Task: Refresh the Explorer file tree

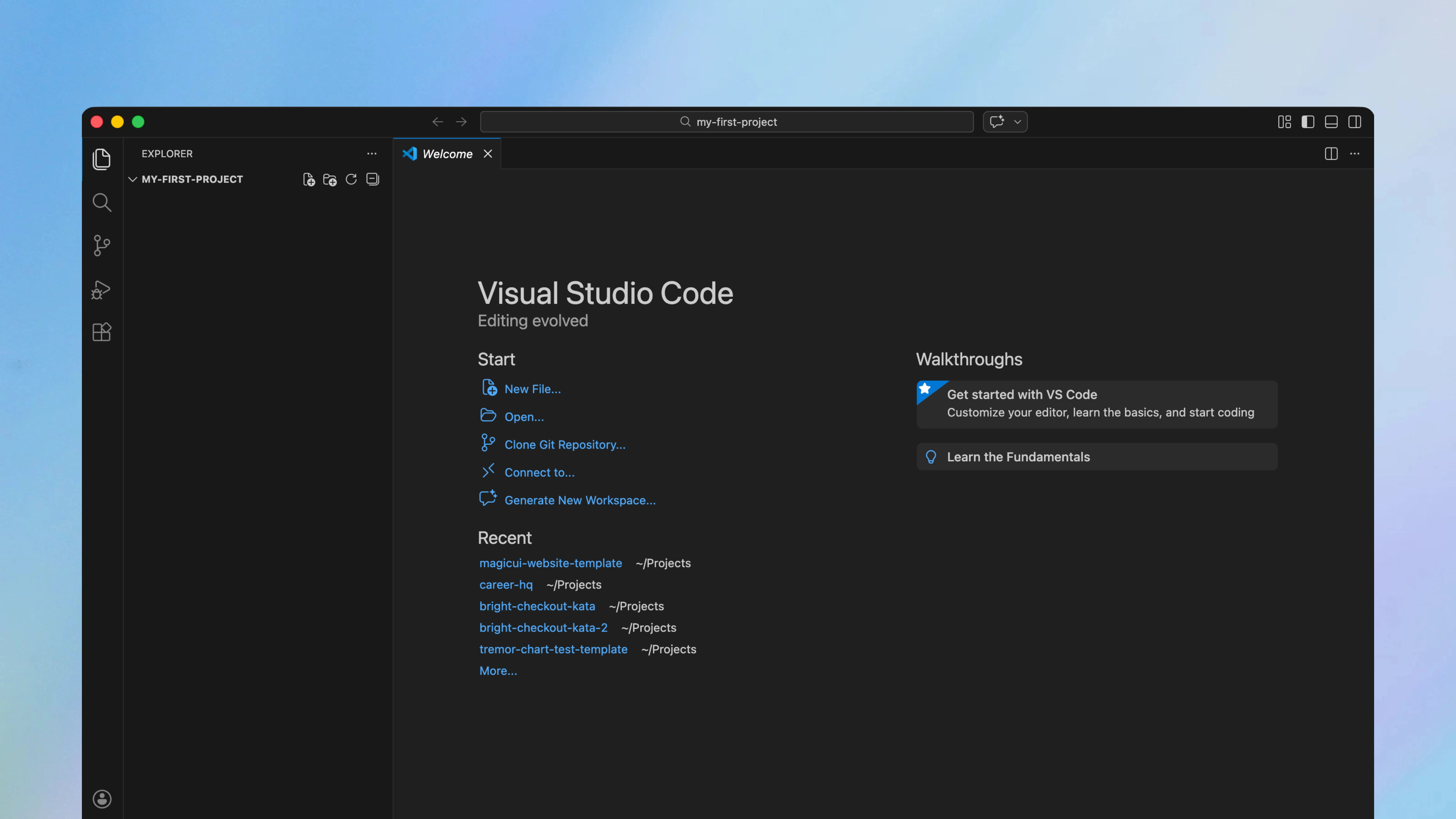Action: click(351, 180)
